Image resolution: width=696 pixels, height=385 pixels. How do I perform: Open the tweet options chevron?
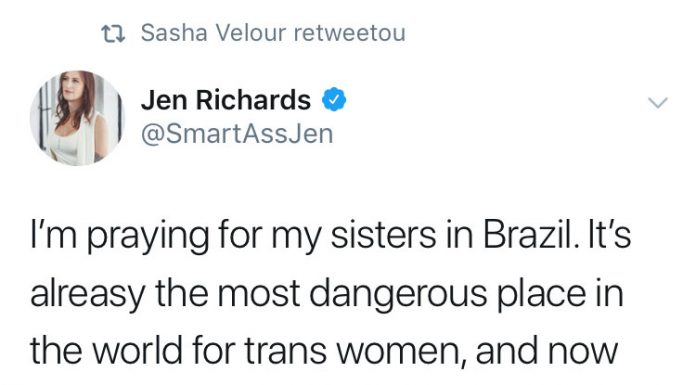(657, 103)
